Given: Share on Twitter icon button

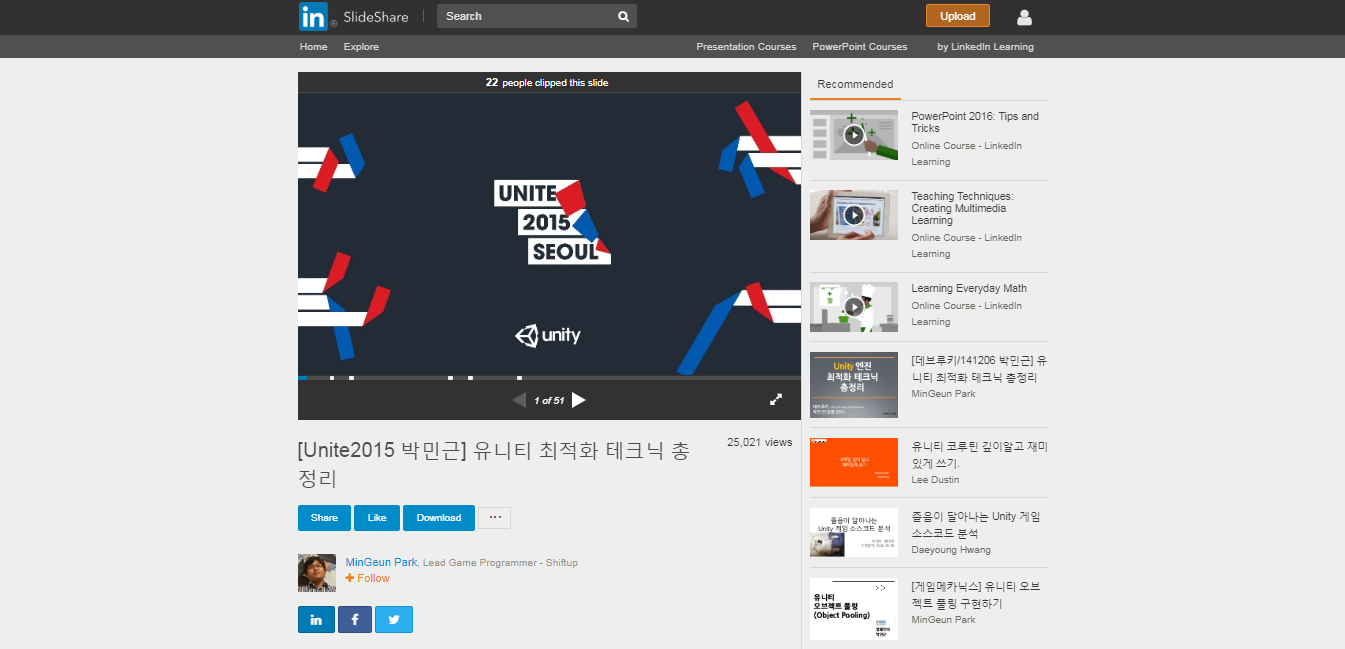Looking at the screenshot, I should (x=394, y=619).
